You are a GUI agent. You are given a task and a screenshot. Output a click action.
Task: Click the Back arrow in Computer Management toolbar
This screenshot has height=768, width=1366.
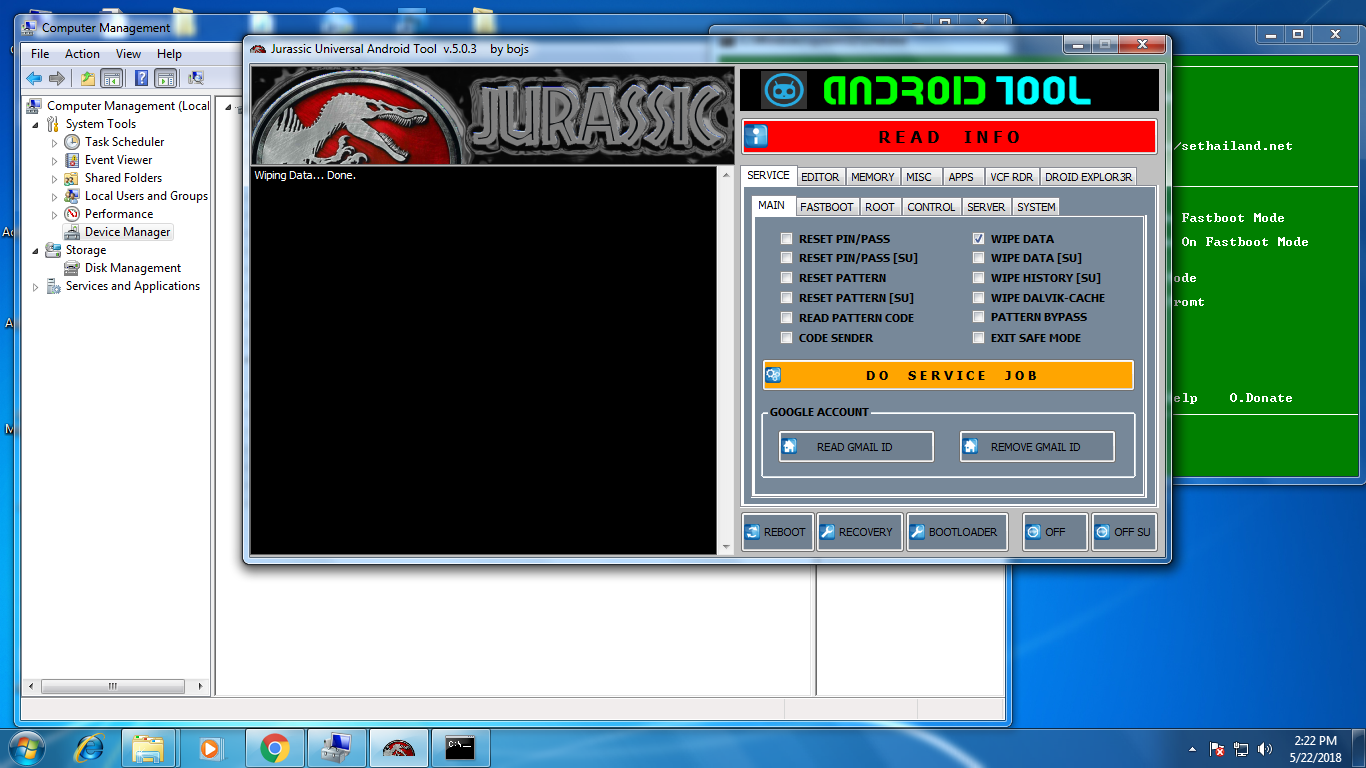(x=34, y=78)
